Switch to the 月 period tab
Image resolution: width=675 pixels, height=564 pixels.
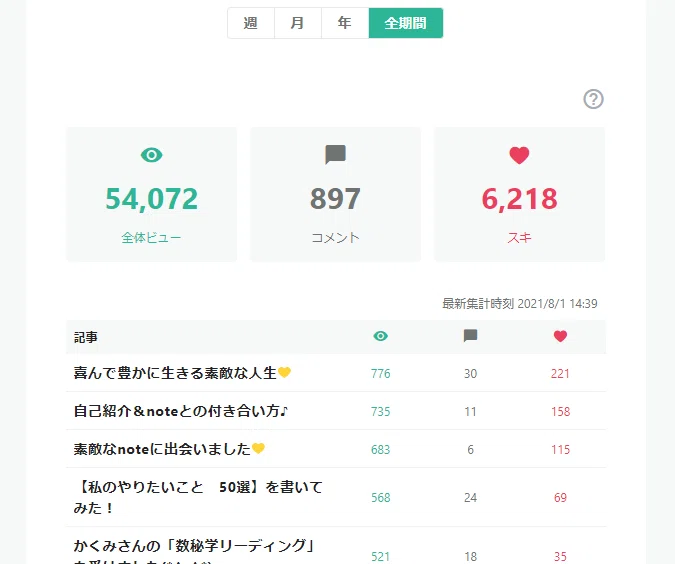coord(298,23)
